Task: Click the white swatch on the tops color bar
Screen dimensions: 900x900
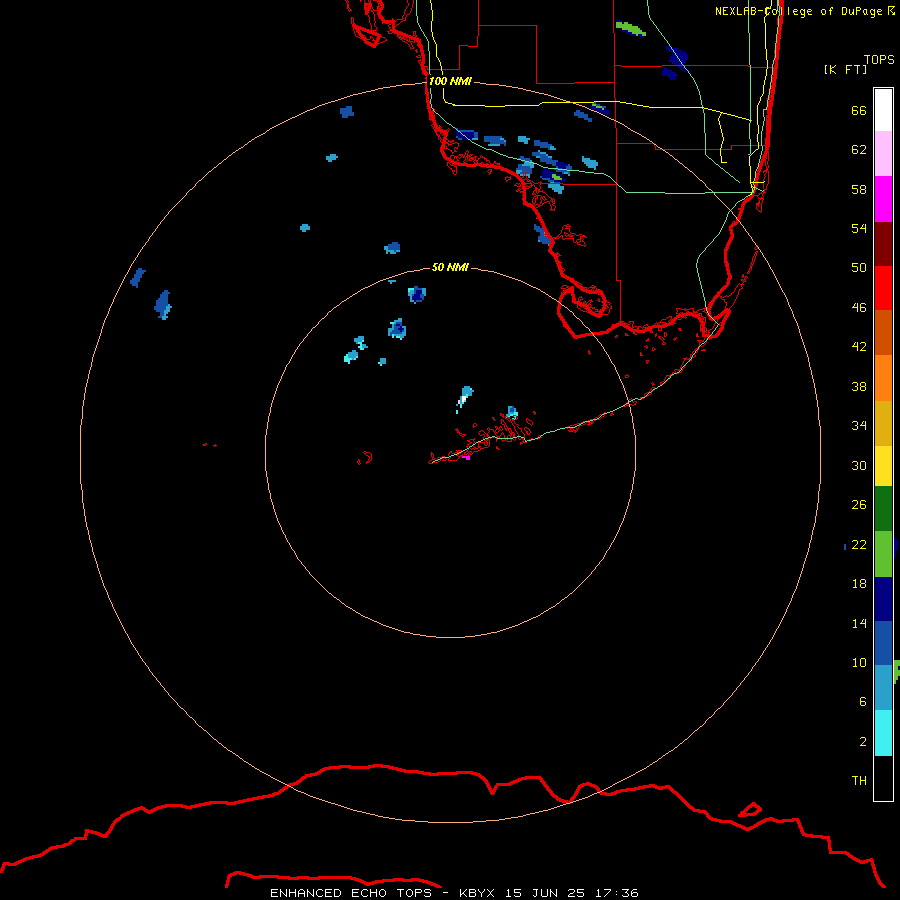Action: [883, 110]
